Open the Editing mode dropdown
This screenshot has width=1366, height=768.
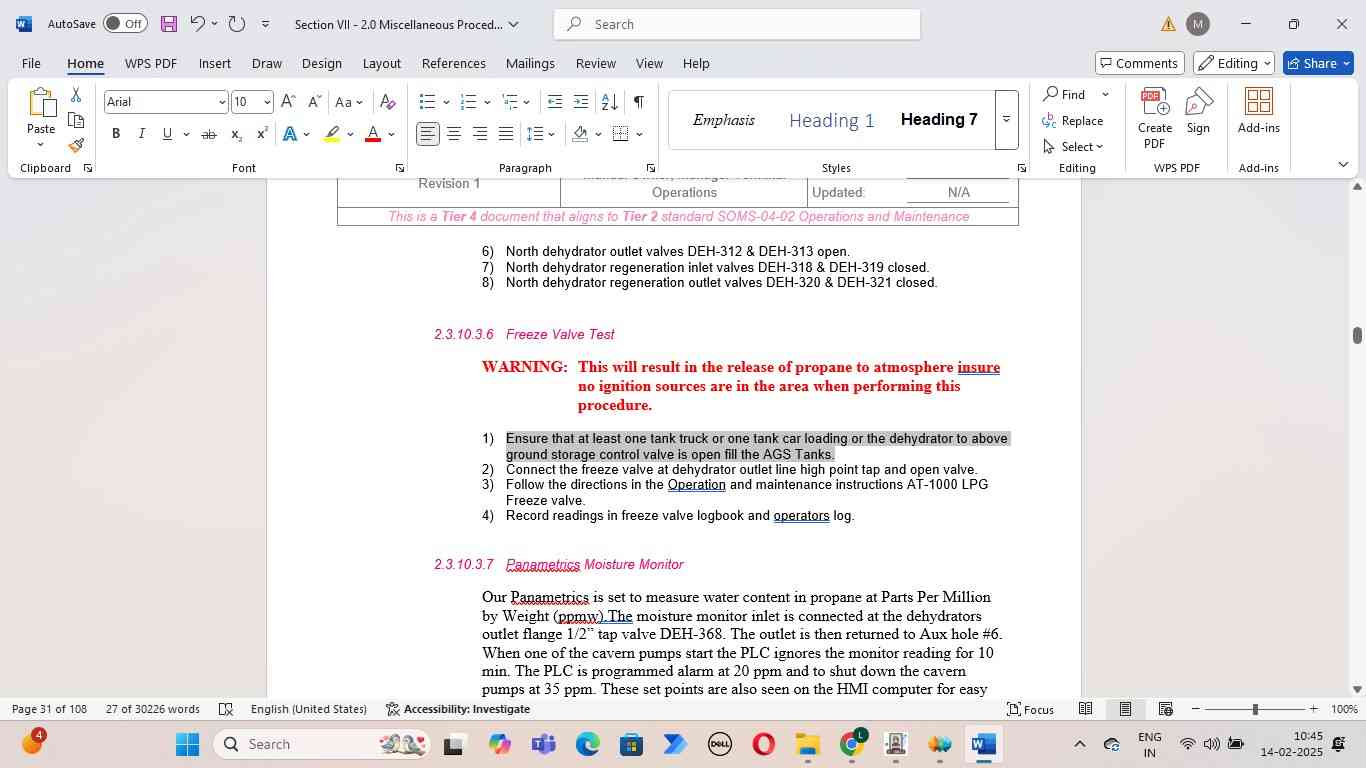click(1234, 63)
